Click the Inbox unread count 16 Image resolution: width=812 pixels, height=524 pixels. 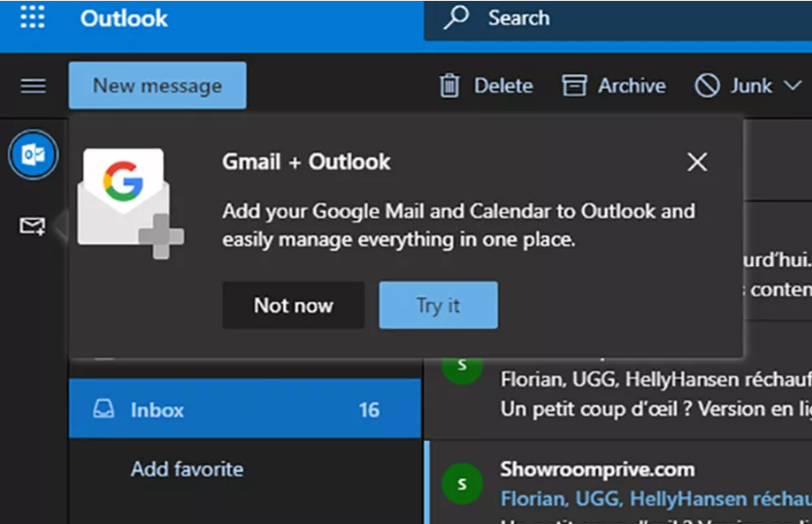[369, 410]
